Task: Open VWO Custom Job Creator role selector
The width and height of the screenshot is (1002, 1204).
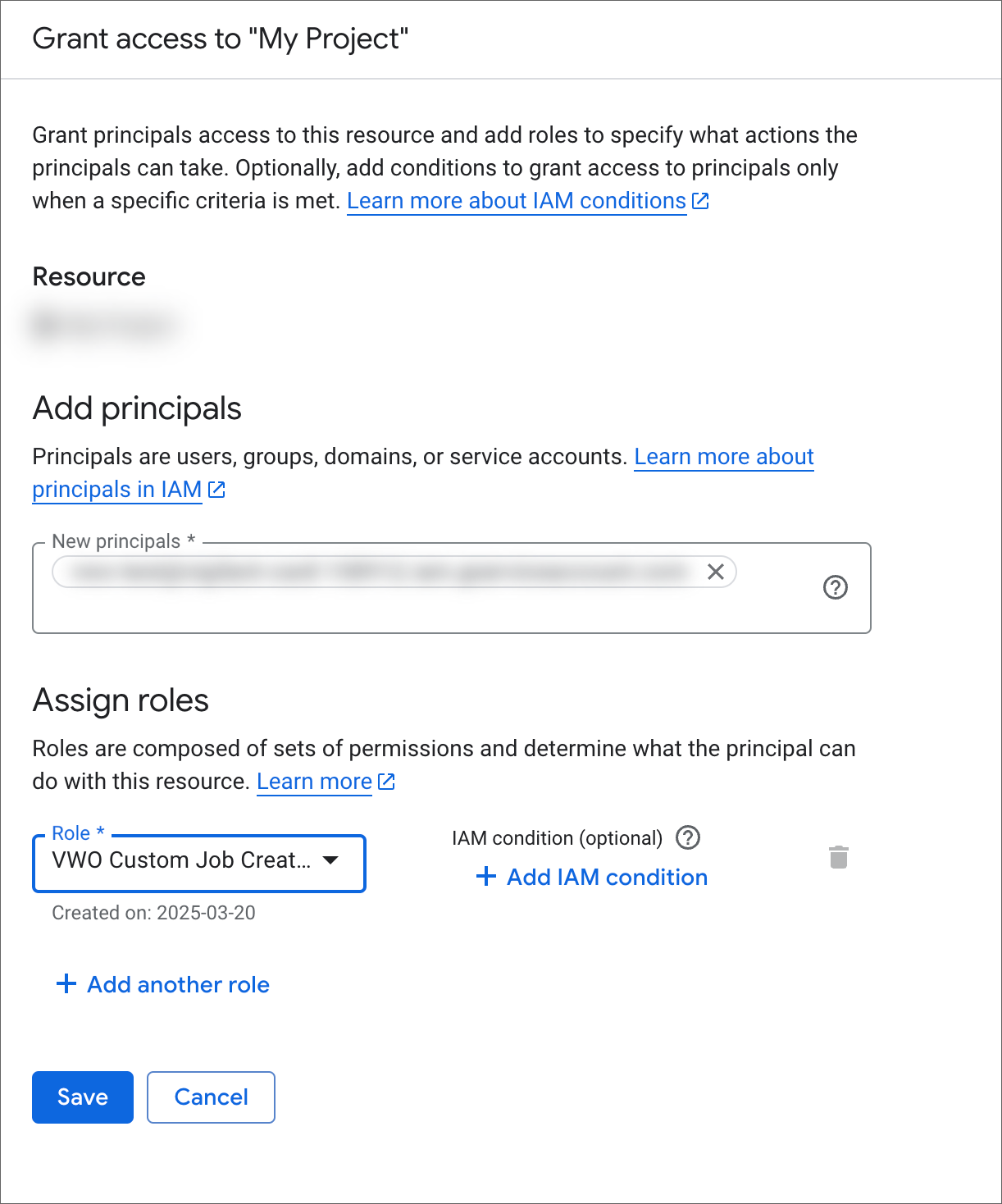Action: (x=199, y=863)
